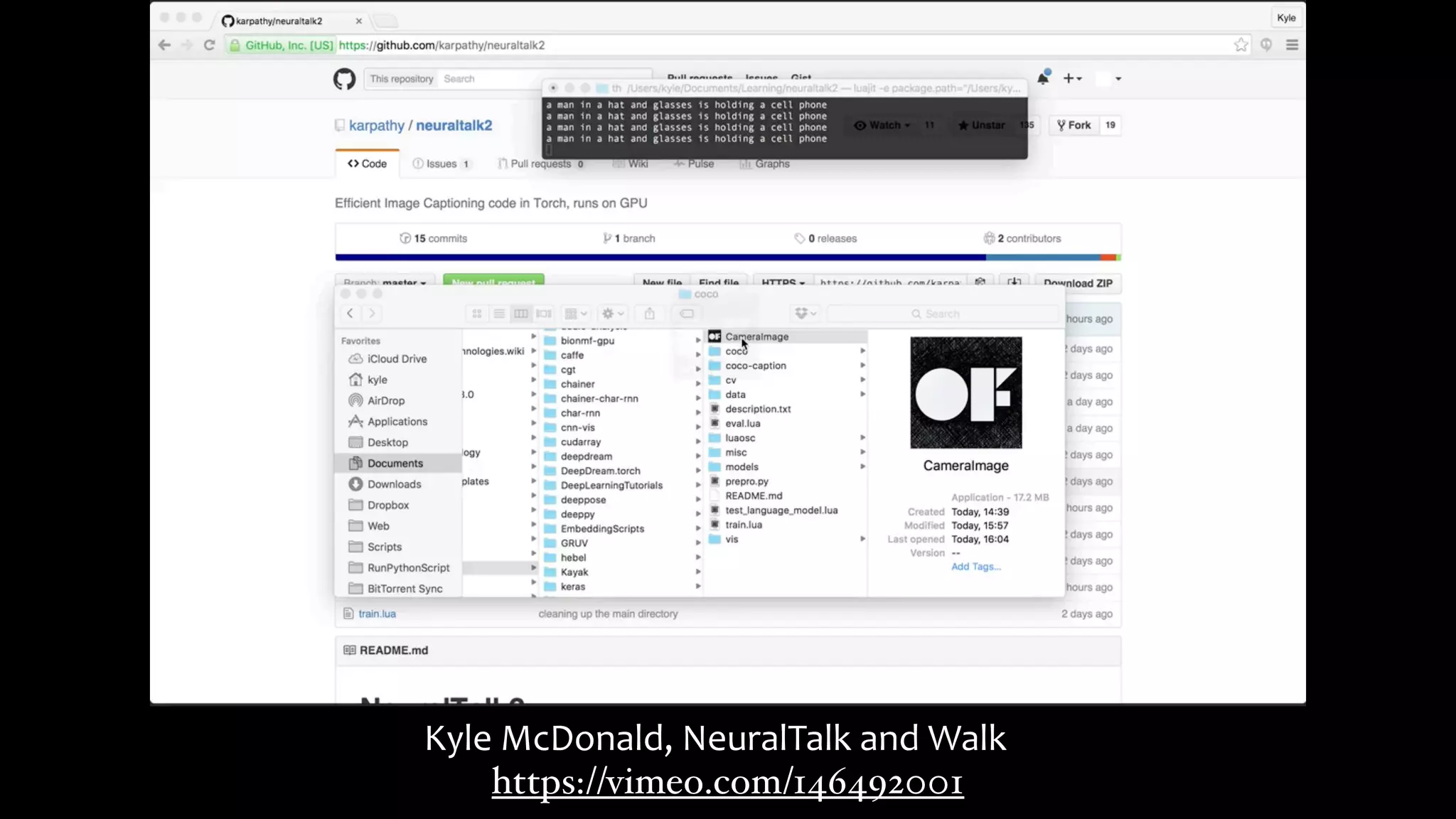
Task: Open GitHub notifications bell
Action: [1043, 78]
